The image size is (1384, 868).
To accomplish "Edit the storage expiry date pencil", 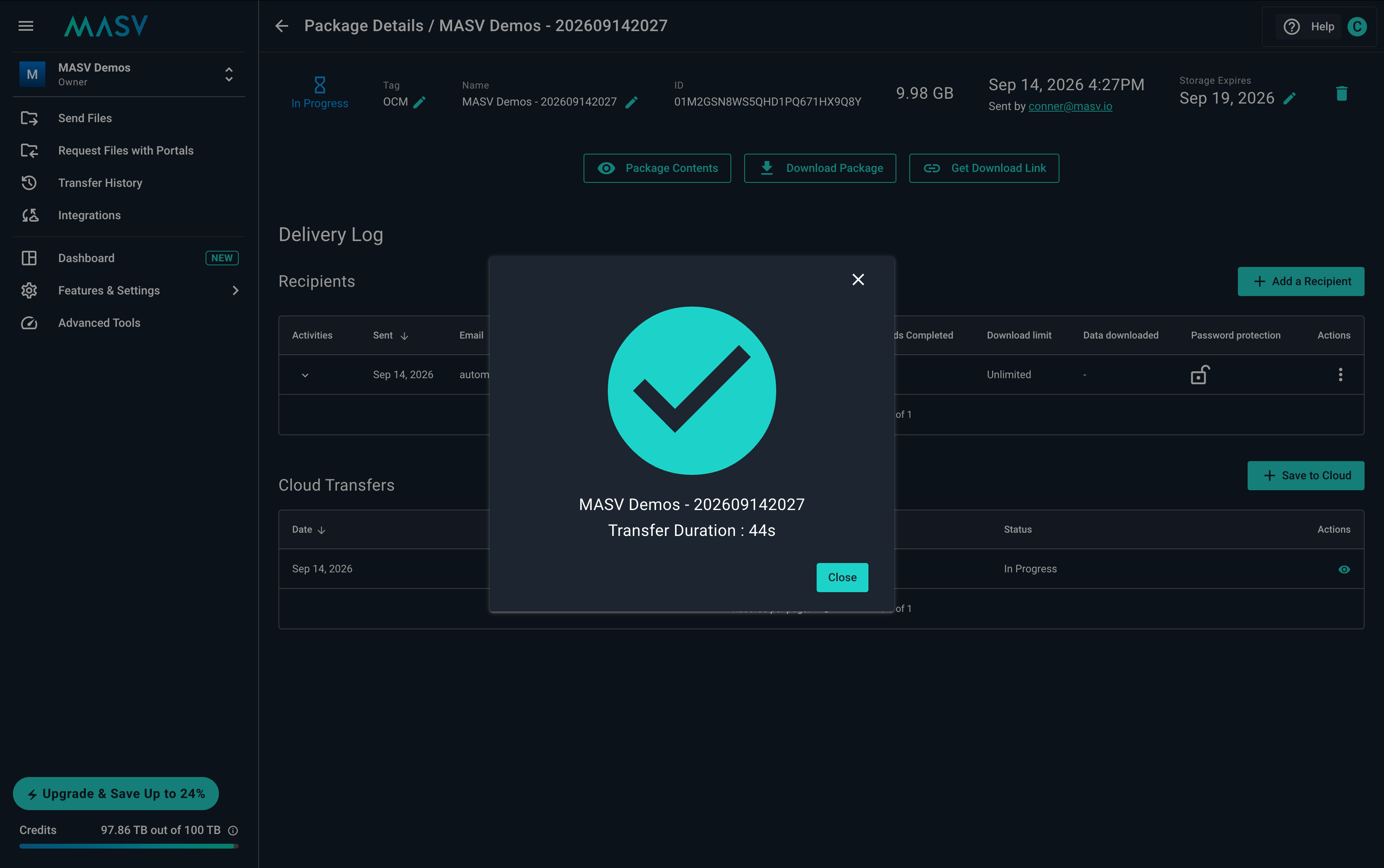I will click(1289, 98).
